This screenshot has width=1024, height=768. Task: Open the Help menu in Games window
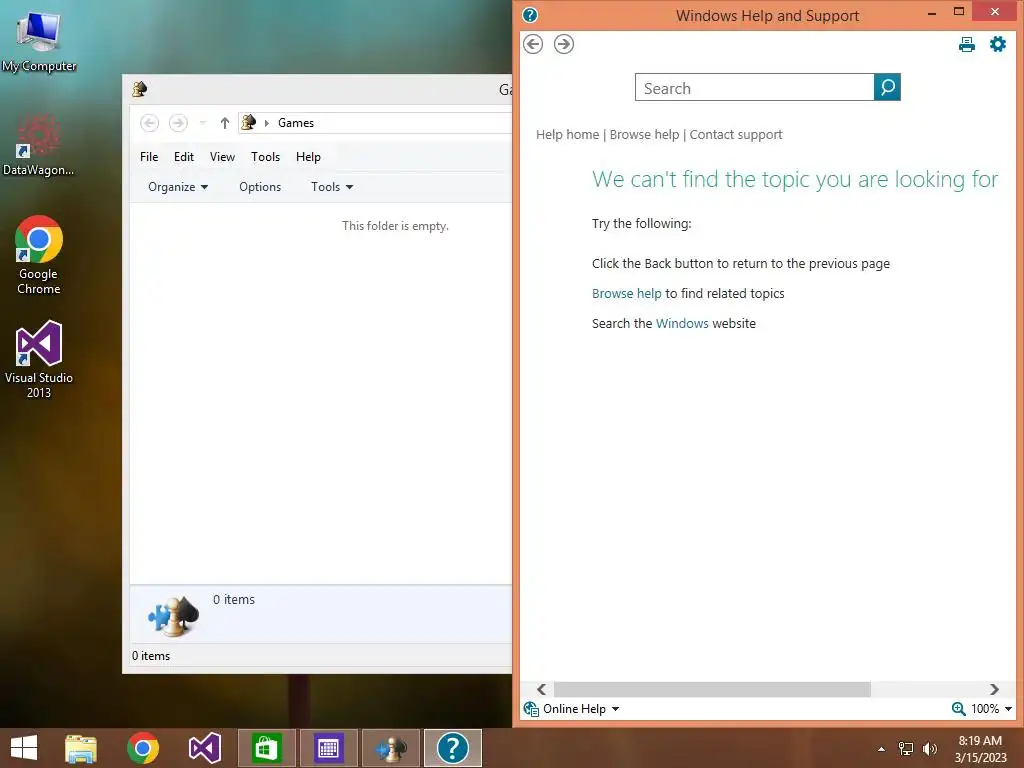308,157
